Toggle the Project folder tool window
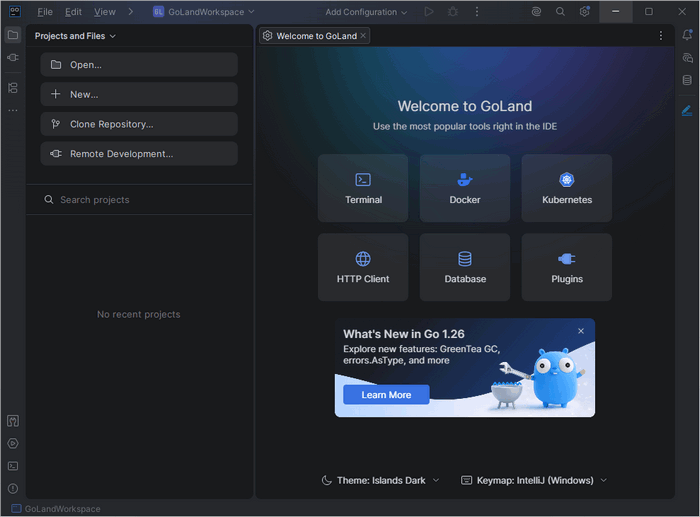The image size is (700, 517). (x=13, y=35)
